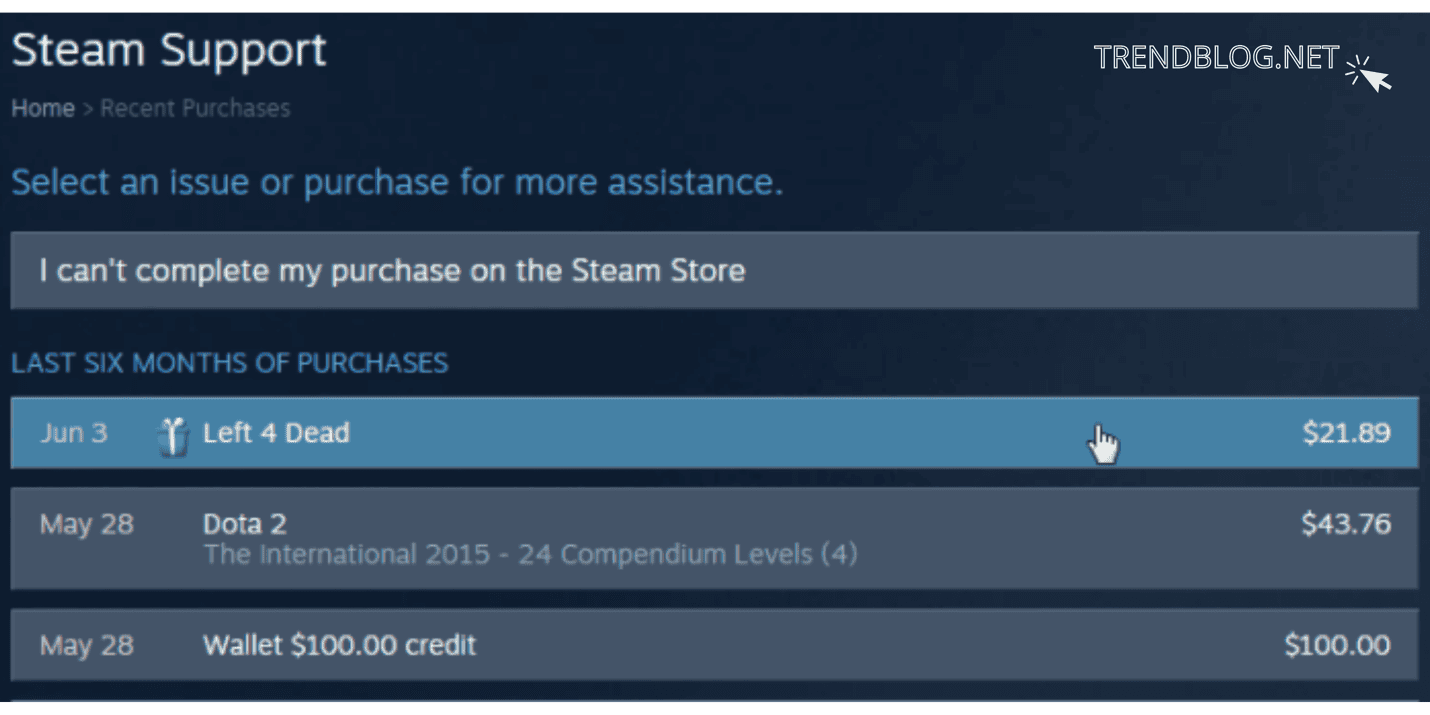
Task: Click the $21.89 price for Left 4 Dead
Action: point(1347,433)
